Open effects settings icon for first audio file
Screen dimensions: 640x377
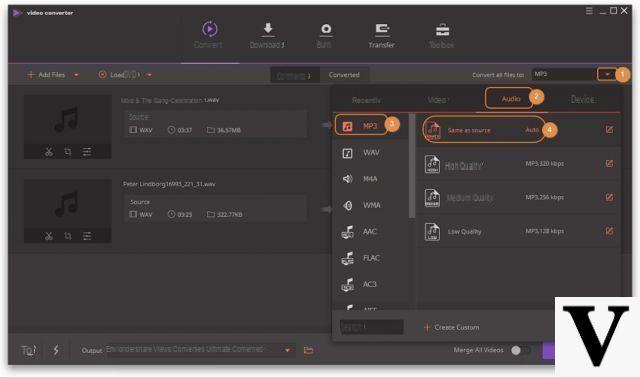click(87, 152)
